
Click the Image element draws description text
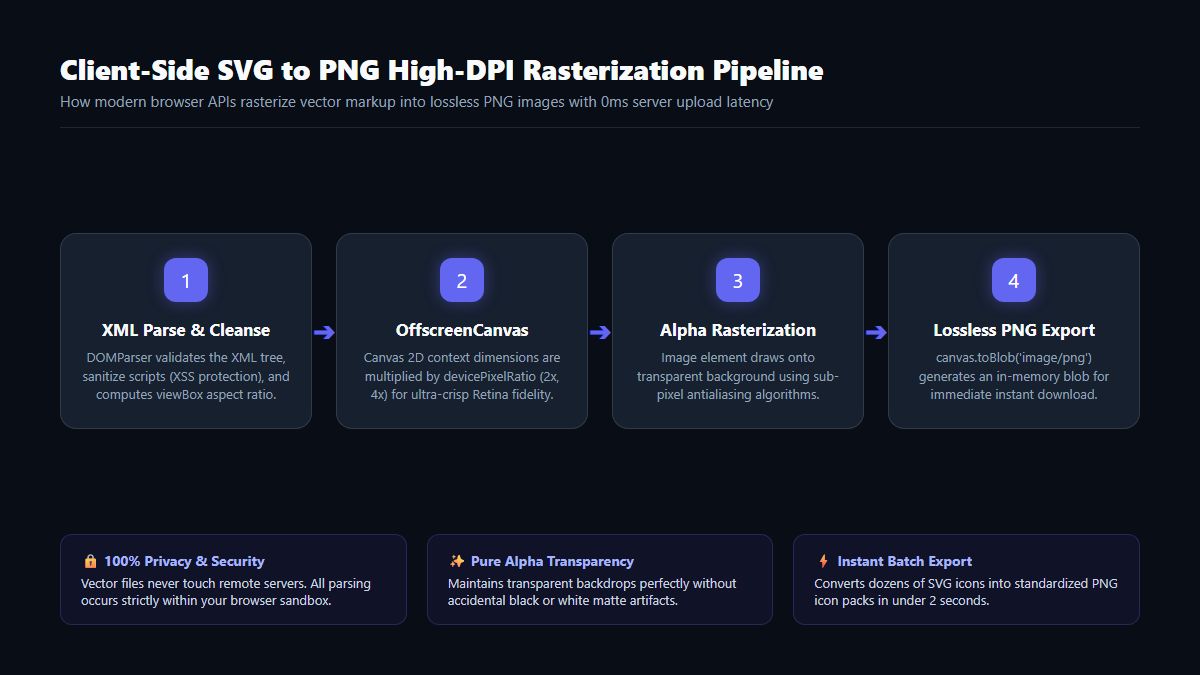coord(738,376)
